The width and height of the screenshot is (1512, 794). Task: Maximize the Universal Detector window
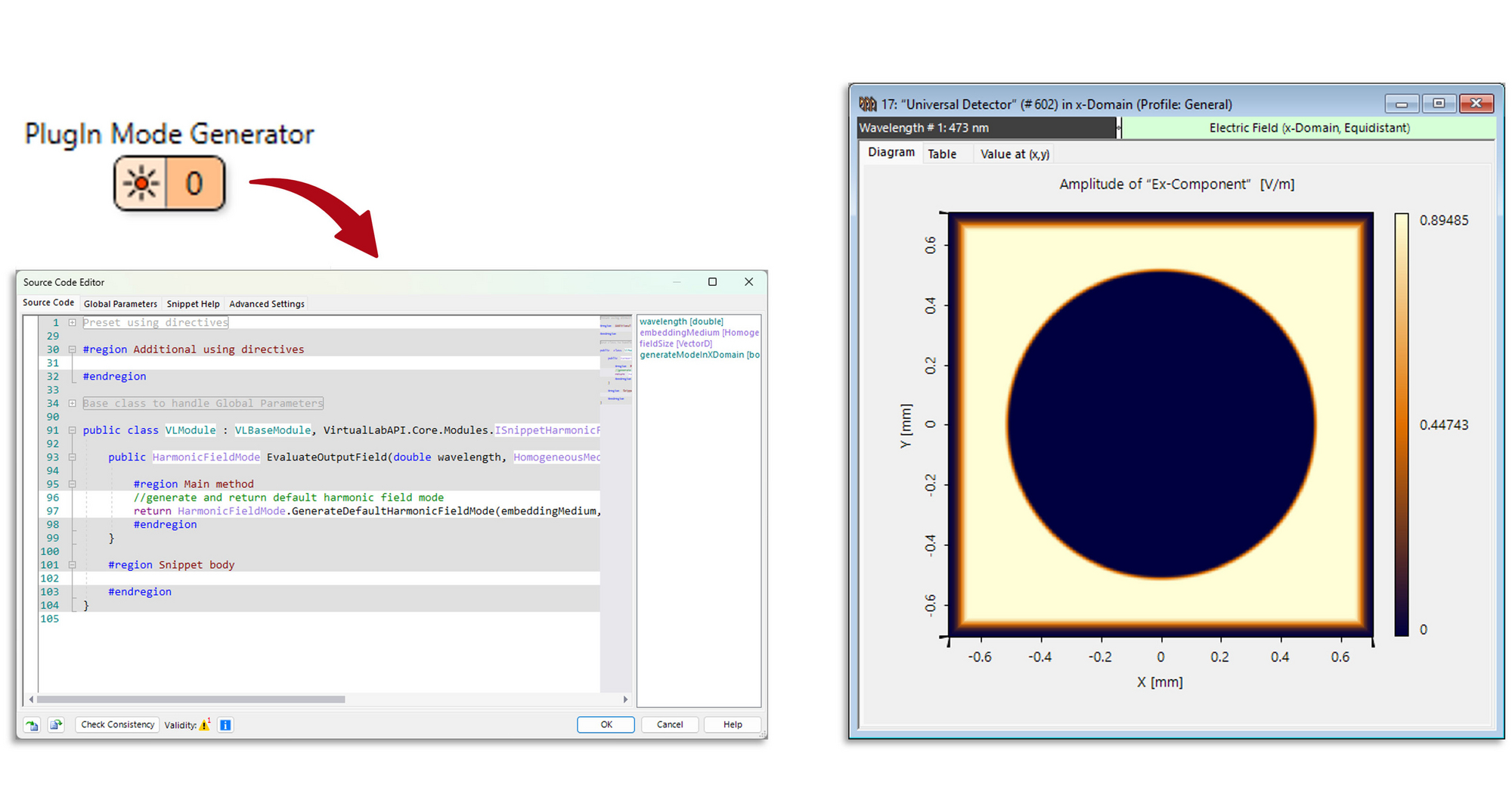click(1439, 103)
